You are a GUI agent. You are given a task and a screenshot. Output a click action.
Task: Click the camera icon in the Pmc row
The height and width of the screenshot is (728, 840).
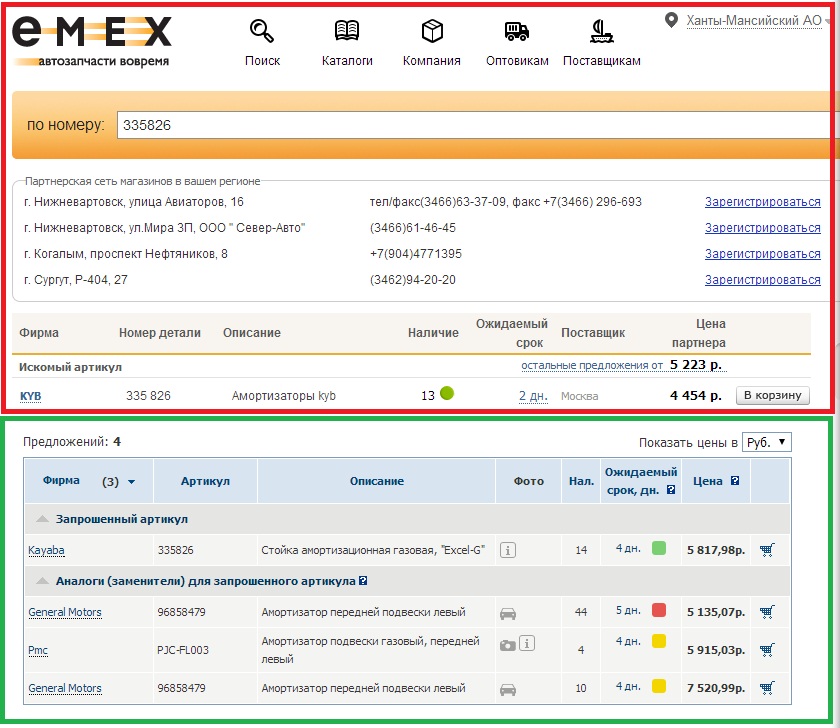pyautogui.click(x=507, y=646)
